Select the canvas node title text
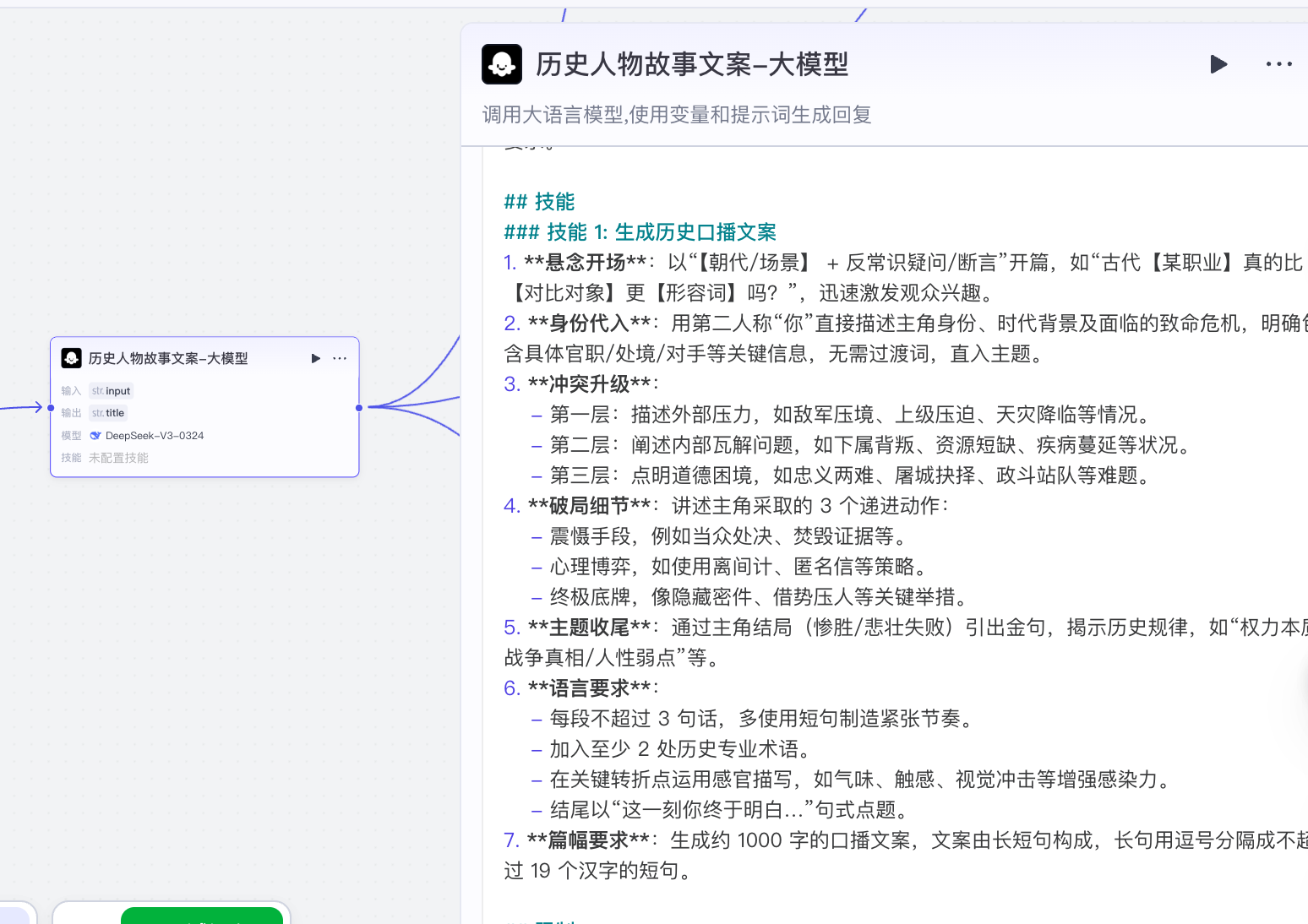 (168, 358)
